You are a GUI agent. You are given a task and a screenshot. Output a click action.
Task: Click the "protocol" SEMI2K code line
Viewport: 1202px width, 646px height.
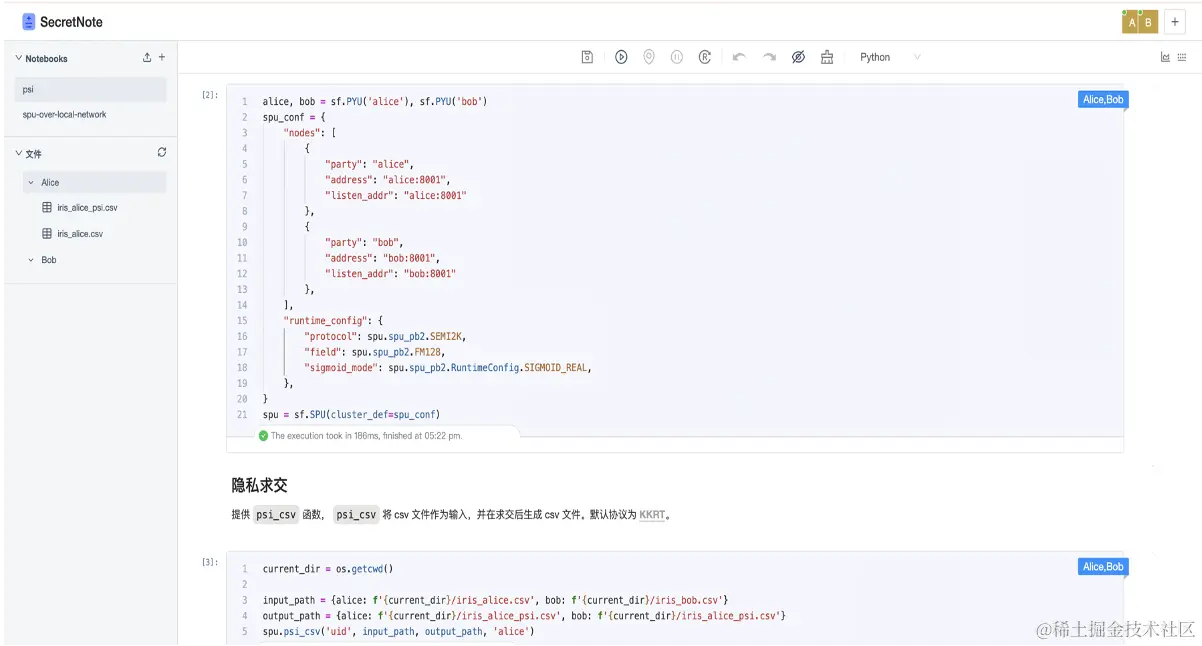385,336
